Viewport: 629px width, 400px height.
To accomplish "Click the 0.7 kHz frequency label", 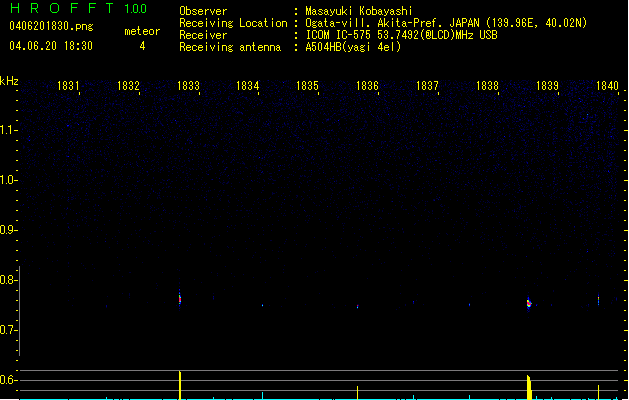I will tap(7, 330).
